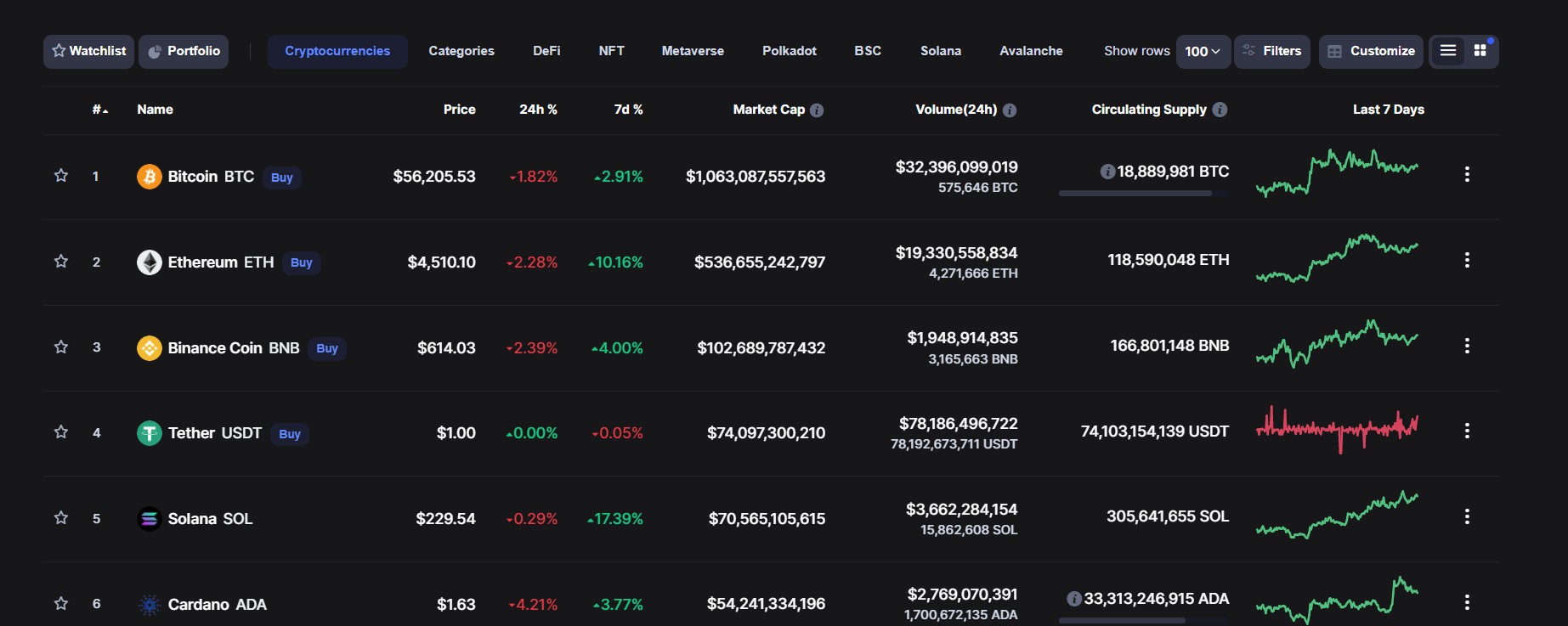This screenshot has width=1568, height=626.
Task: Open the three-dot menu for Cardano
Action: 1467,602
